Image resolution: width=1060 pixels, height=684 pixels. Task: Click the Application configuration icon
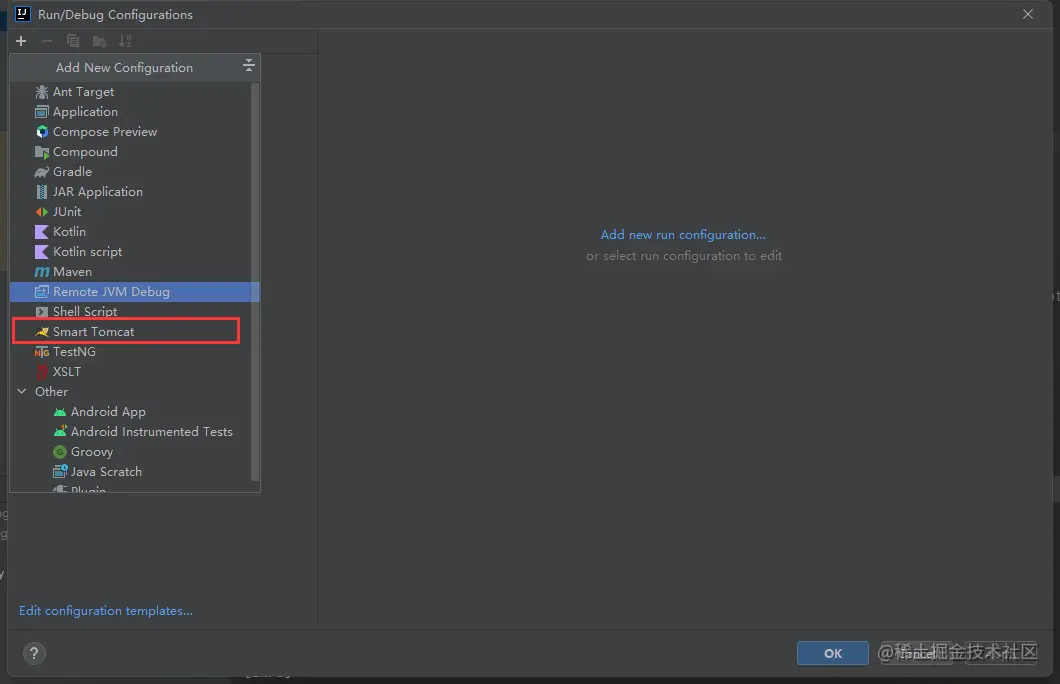42,112
